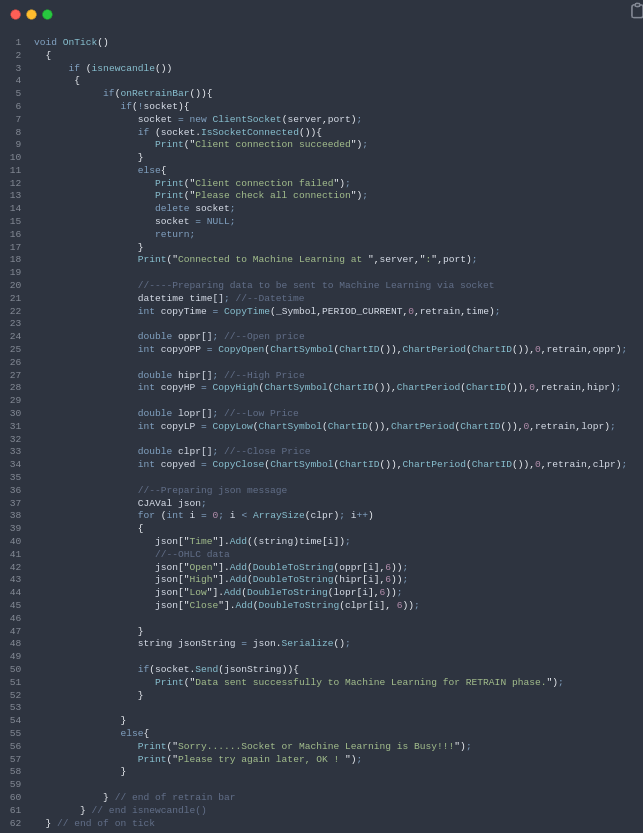Click the 'IsSocketConnected' method call
The image size is (643, 833).
coord(250,132)
